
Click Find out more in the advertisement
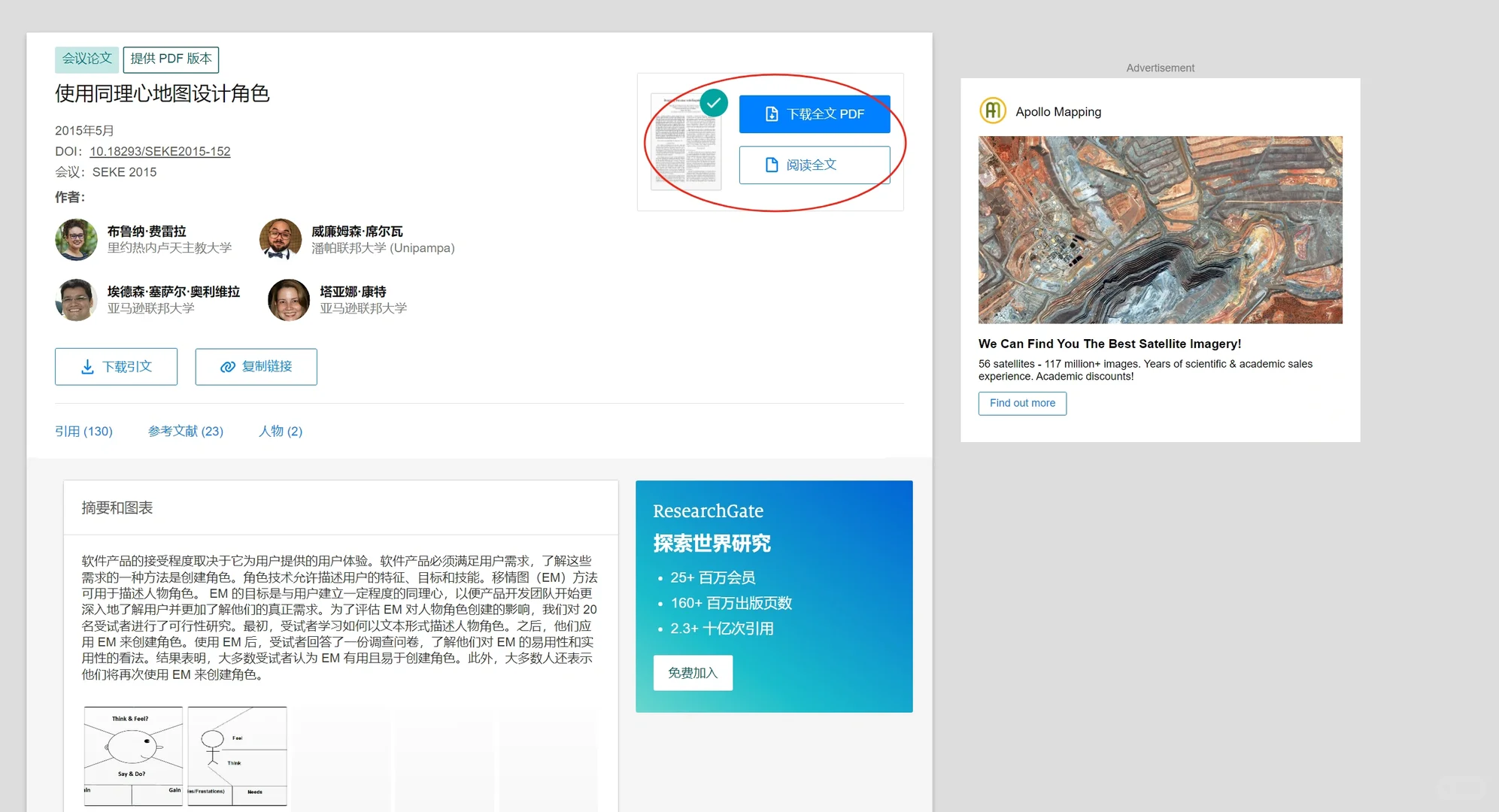point(1021,403)
